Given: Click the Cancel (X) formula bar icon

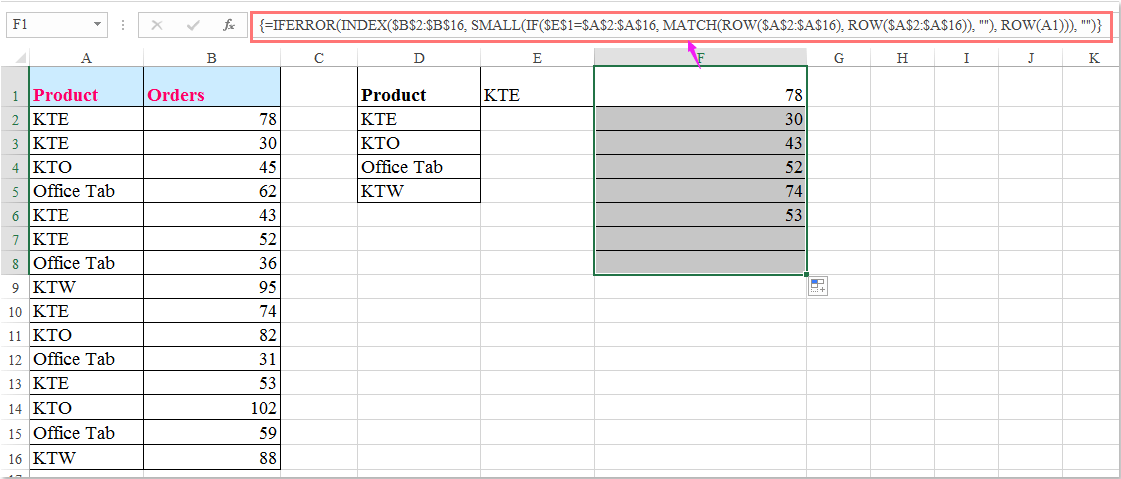Looking at the screenshot, I should (x=157, y=24).
